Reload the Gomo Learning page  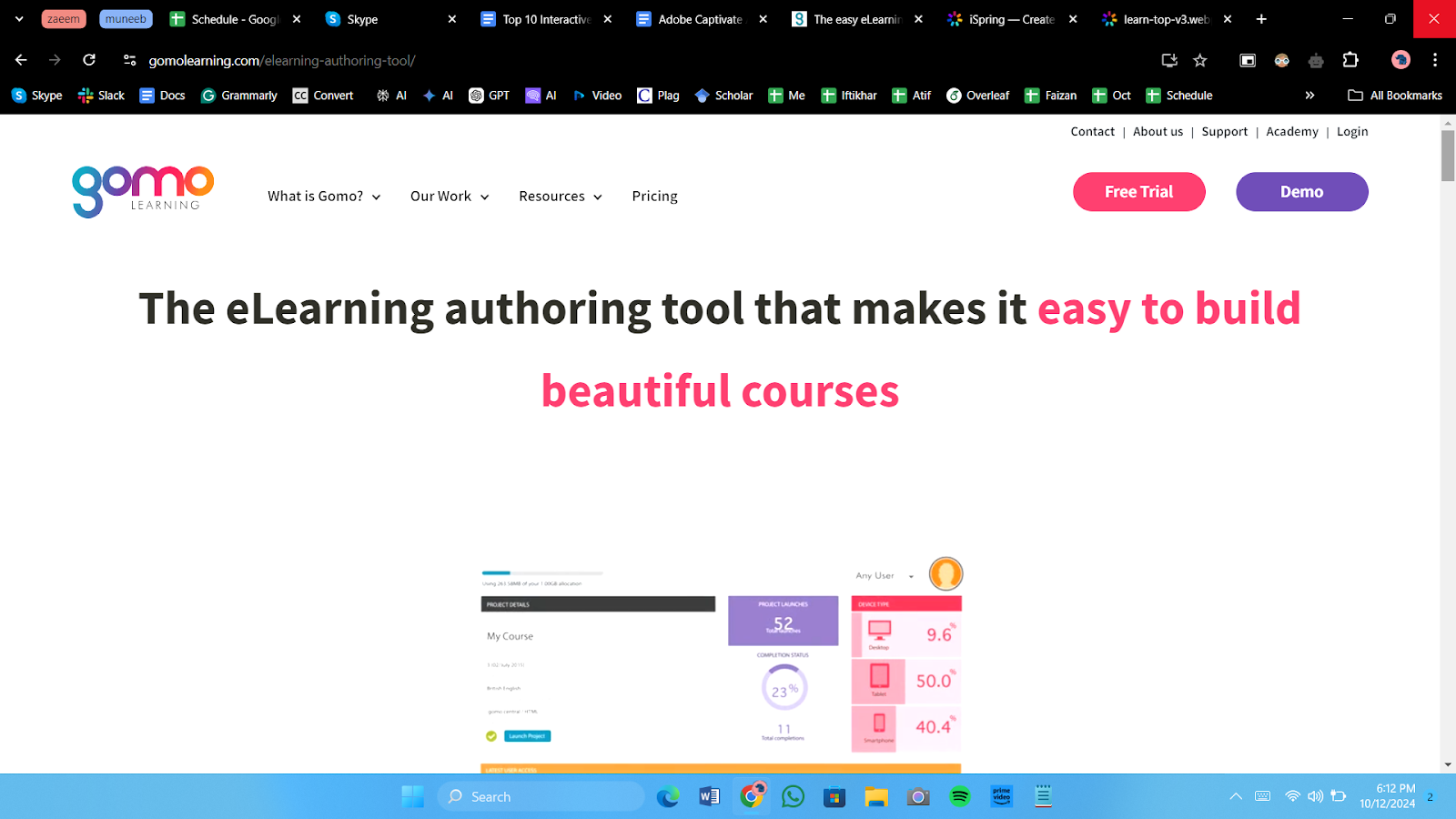(89, 60)
